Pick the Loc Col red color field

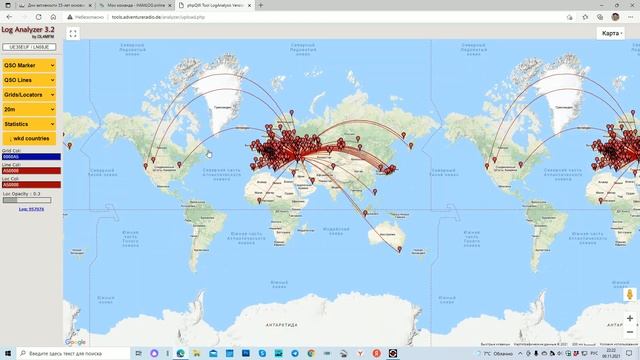pos(31,185)
